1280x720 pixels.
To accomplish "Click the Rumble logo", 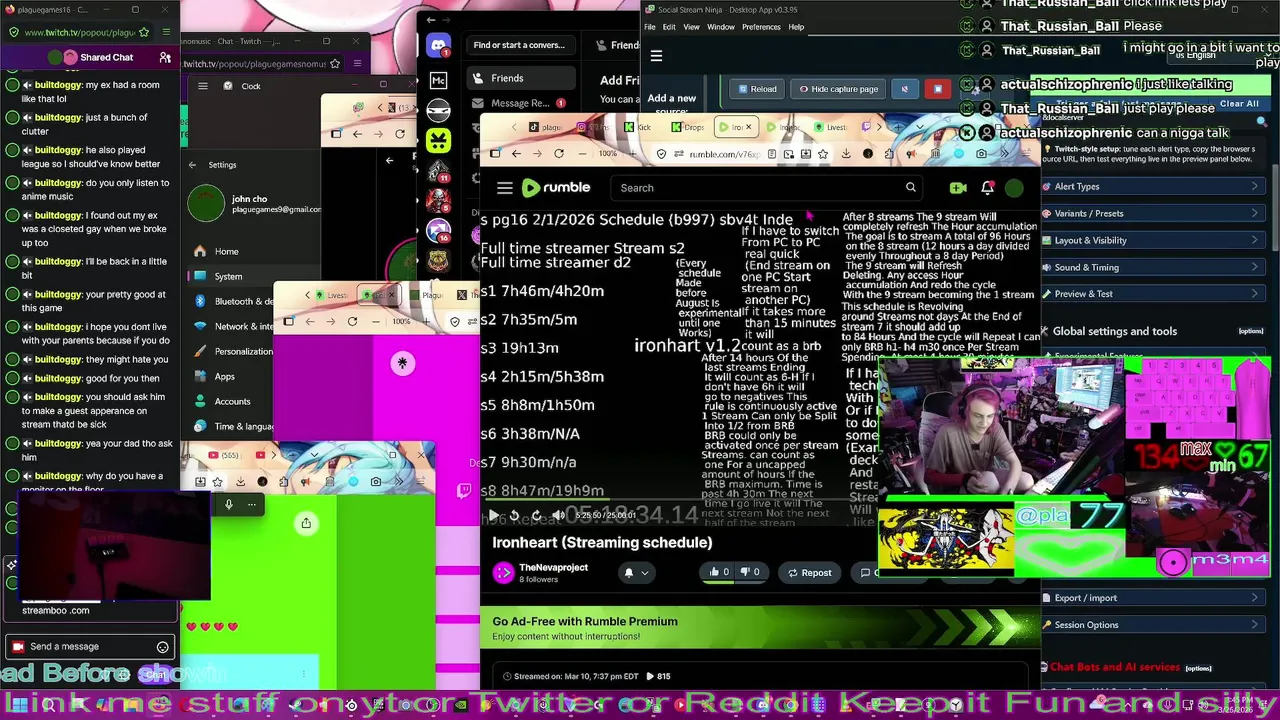I will pyautogui.click(x=556, y=187).
